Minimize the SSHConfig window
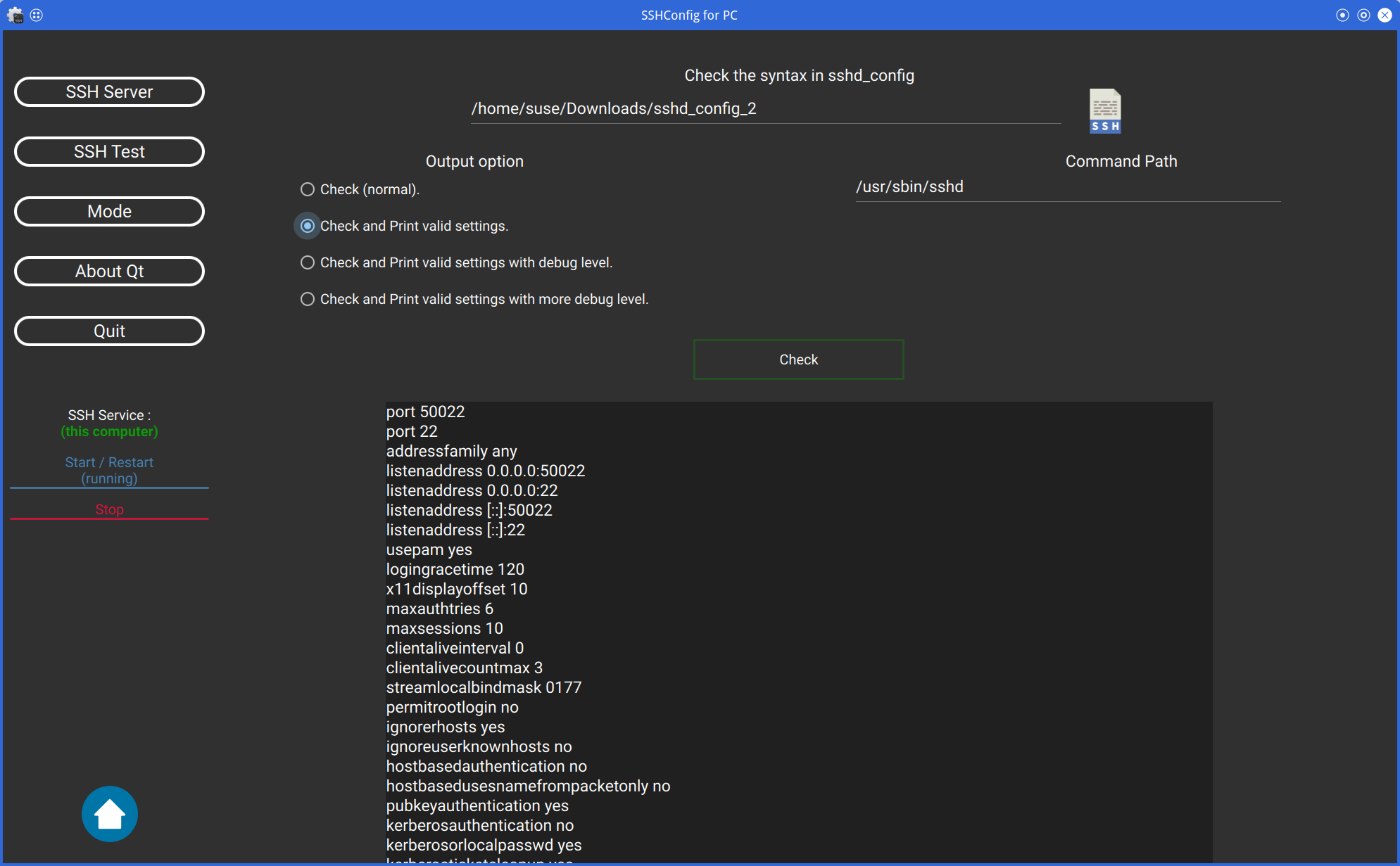 click(x=1342, y=15)
